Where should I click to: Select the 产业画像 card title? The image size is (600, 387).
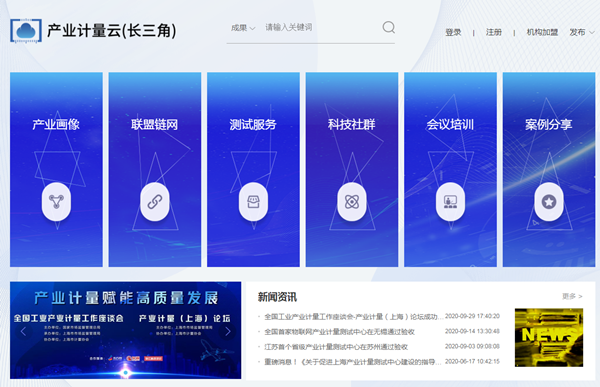[x=56, y=124]
